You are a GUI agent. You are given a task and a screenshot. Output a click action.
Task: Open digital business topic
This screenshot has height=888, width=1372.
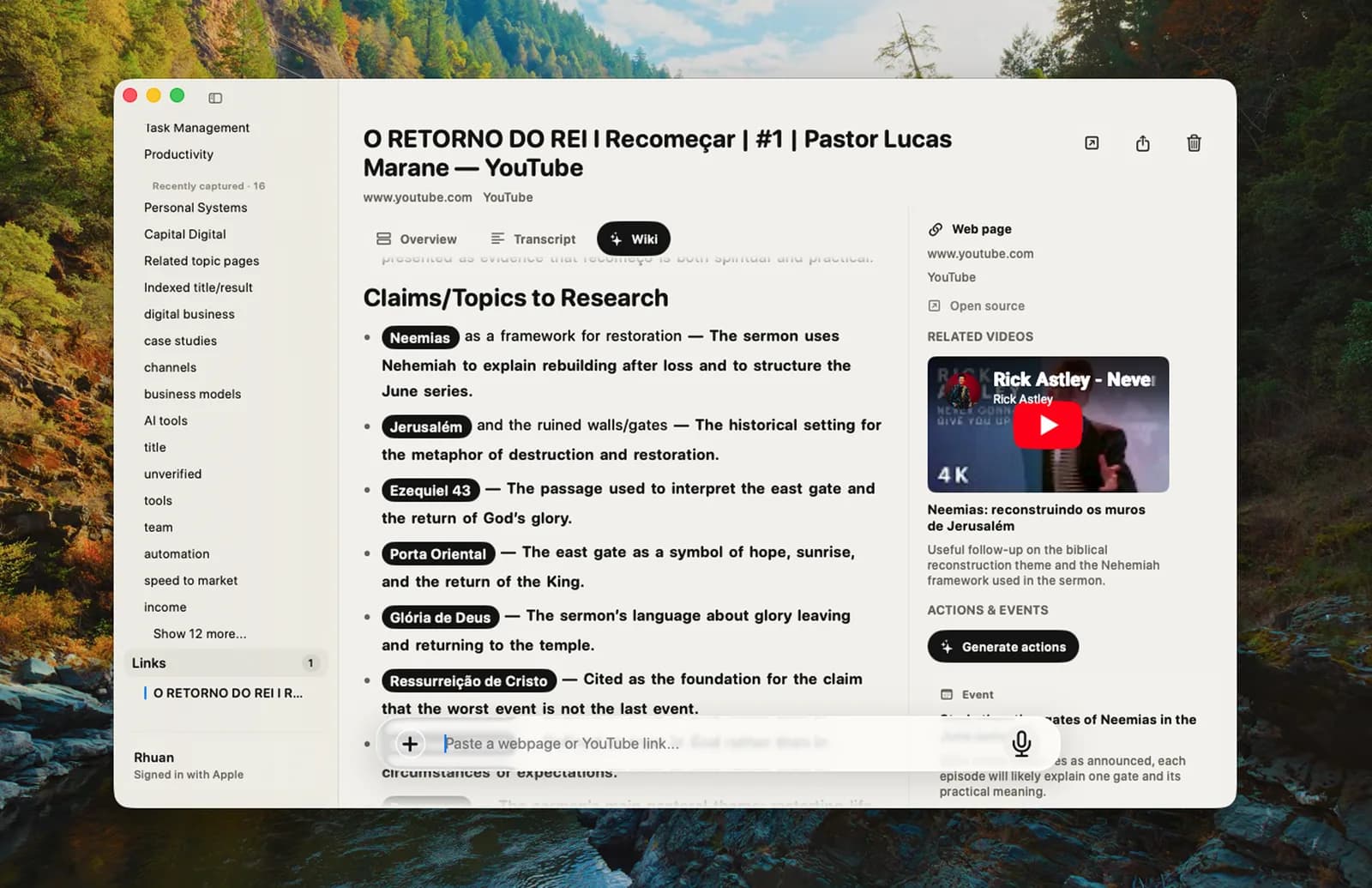coord(190,314)
